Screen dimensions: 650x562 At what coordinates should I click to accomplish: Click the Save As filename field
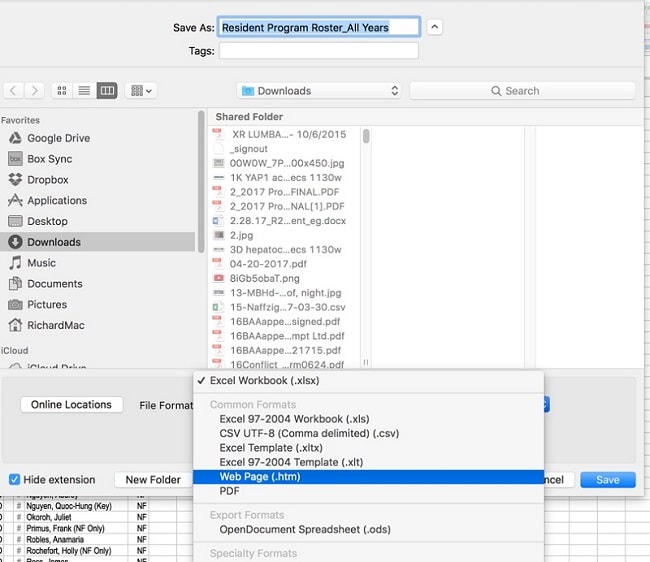point(319,27)
